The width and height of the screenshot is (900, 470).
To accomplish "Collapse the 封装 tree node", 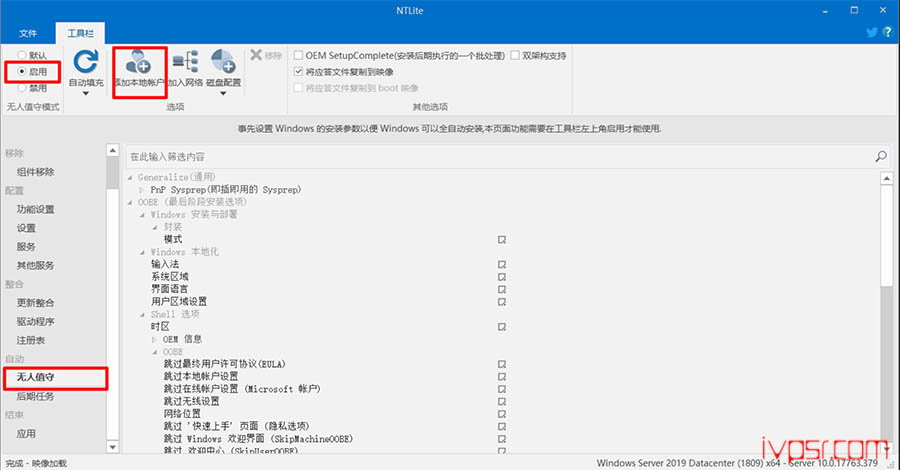I will (x=154, y=227).
